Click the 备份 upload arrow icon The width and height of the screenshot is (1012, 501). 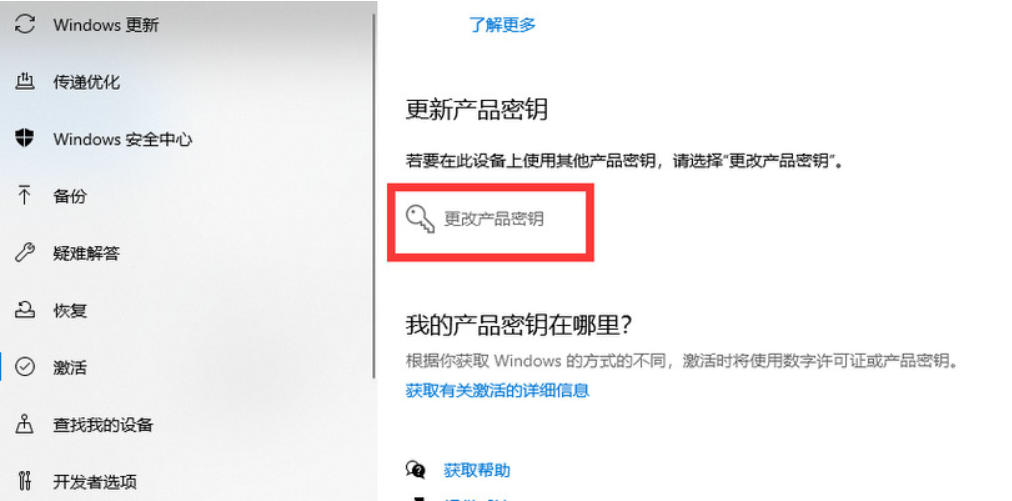[25, 196]
